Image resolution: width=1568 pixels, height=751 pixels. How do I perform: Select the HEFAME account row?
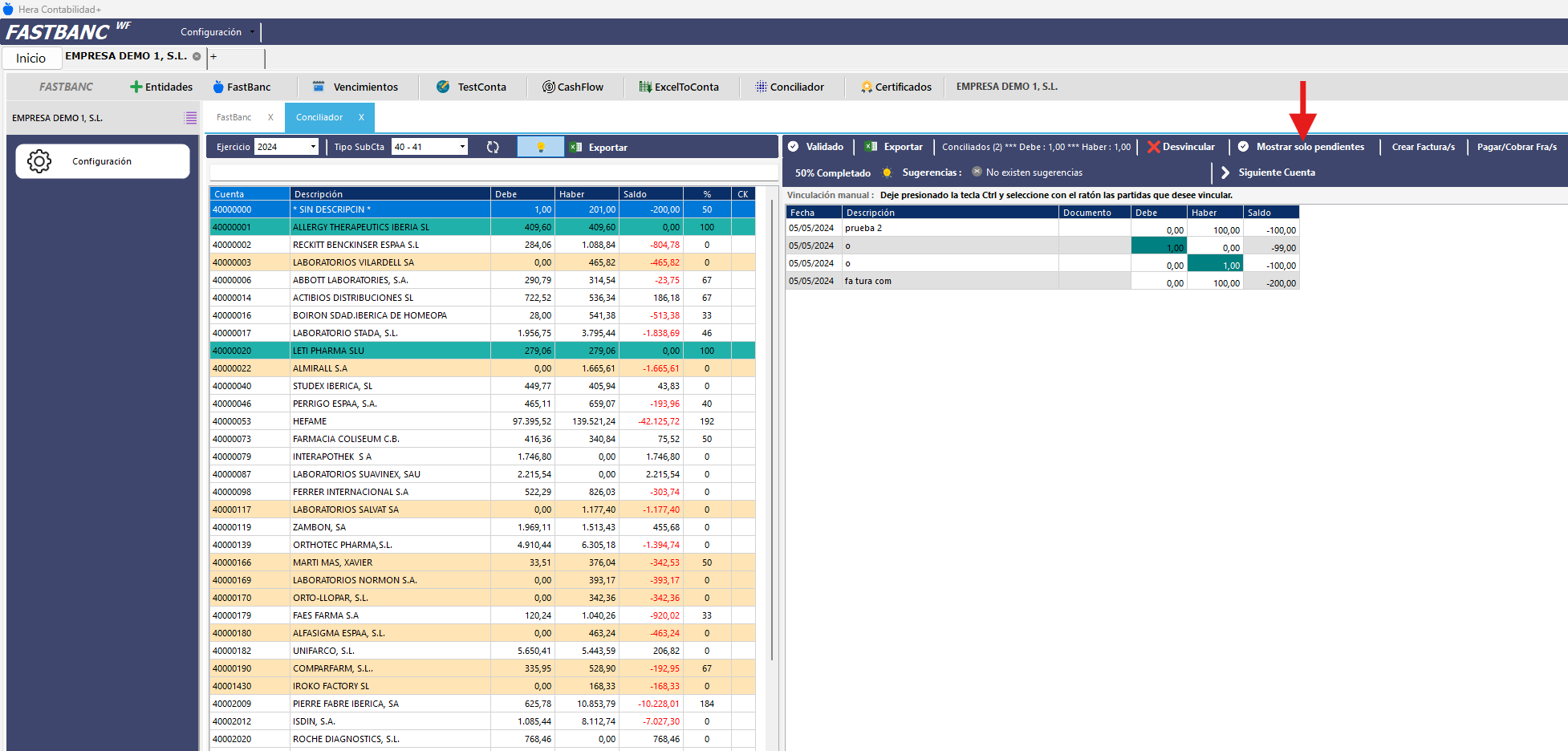point(482,421)
